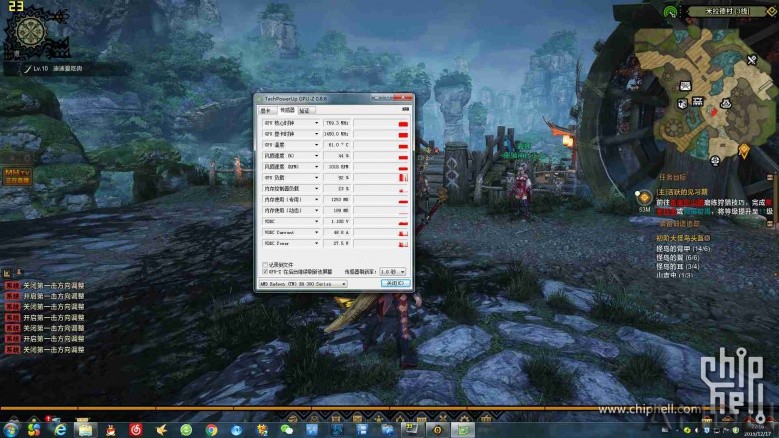Launch NetEase Cloud Music red taskbar icon
779x438 pixels.
[136, 430]
